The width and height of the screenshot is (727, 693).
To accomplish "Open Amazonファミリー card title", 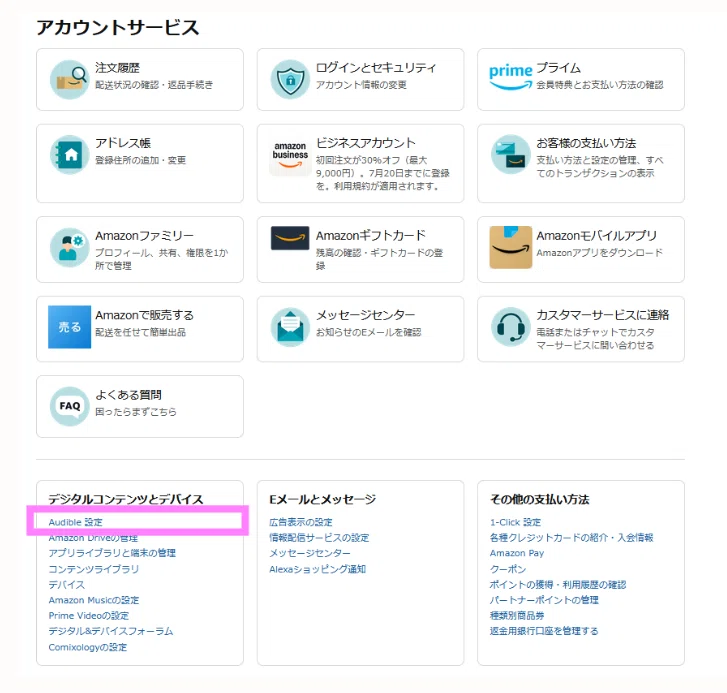I will (x=144, y=235).
